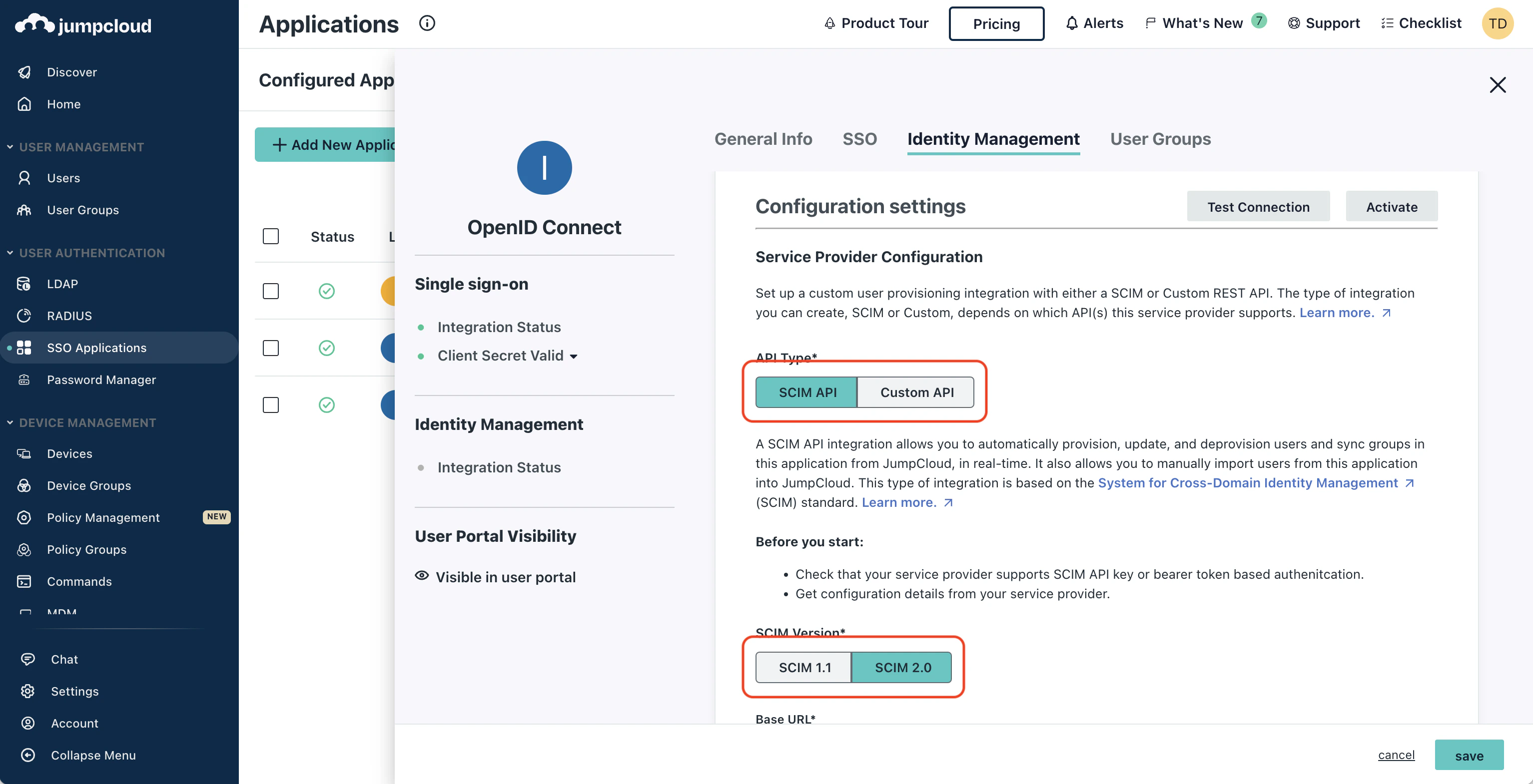Open Devices via its monitor icon
The height and width of the screenshot is (784, 1533).
click(24, 454)
